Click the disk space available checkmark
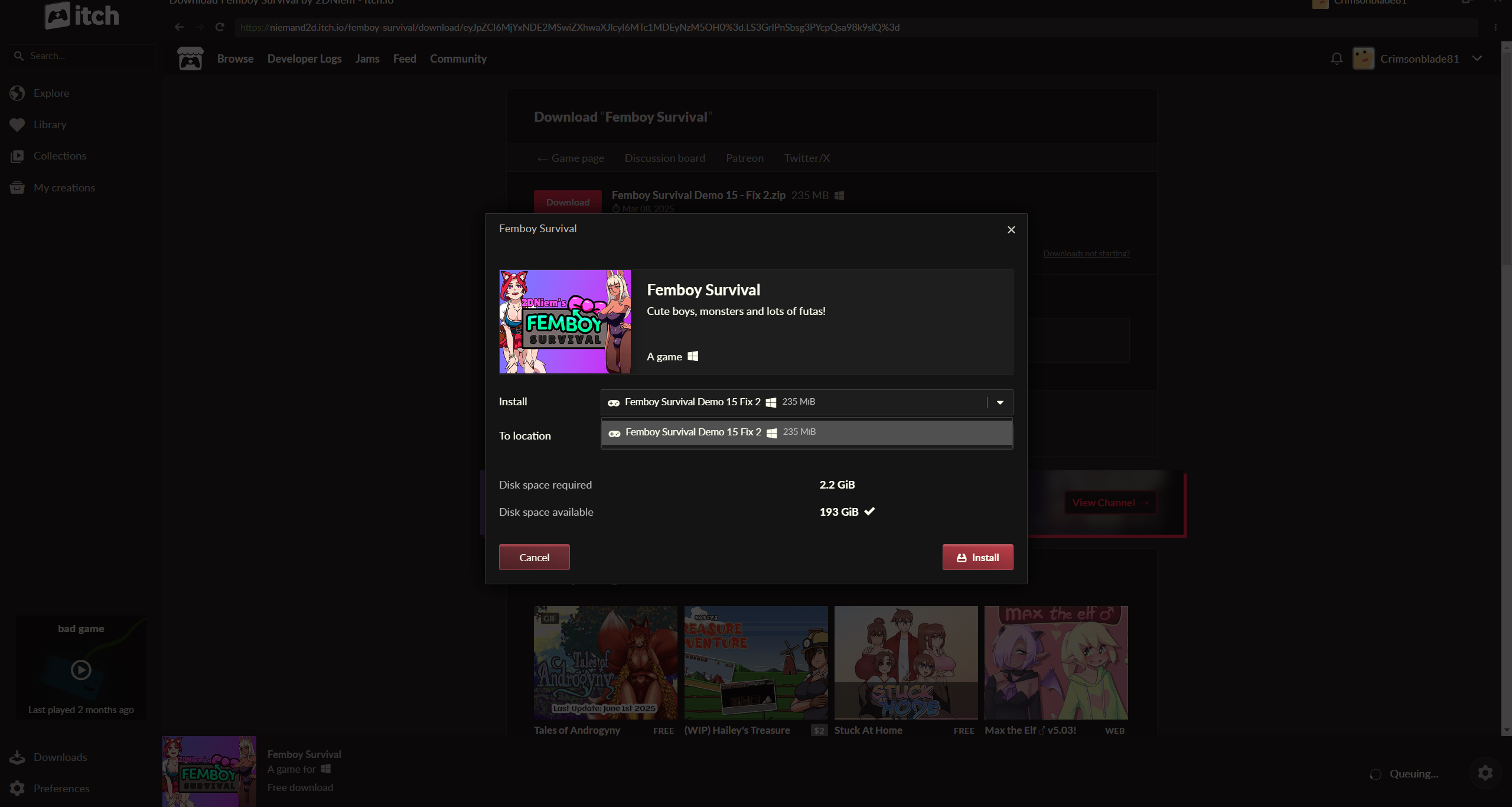Screen dimensions: 1512x807 869,512
